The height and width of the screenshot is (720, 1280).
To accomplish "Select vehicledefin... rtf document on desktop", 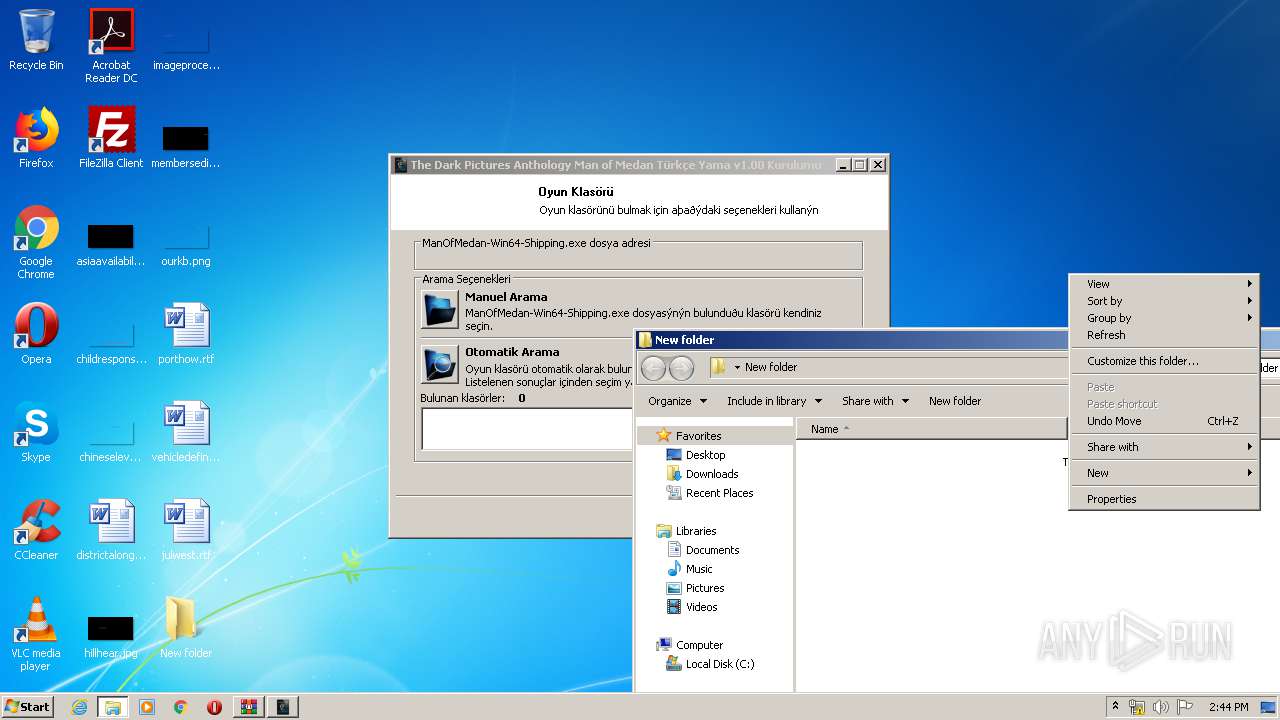I will pyautogui.click(x=186, y=432).
